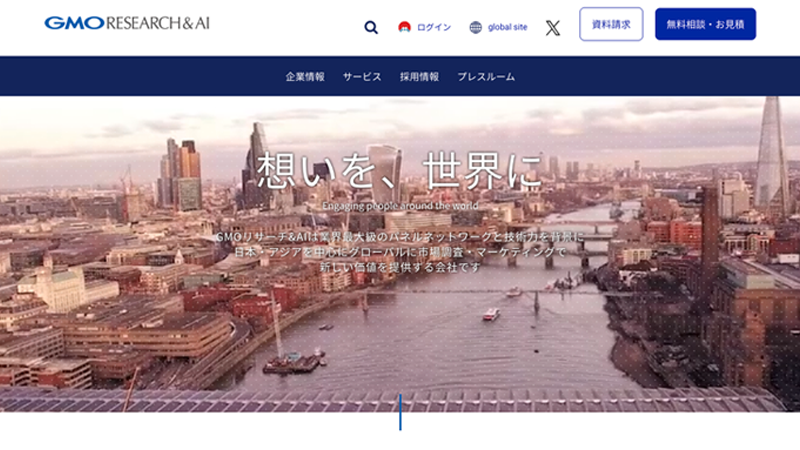Open the X (Twitter) social icon
Viewport: 800px width, 450px height.
(552, 28)
